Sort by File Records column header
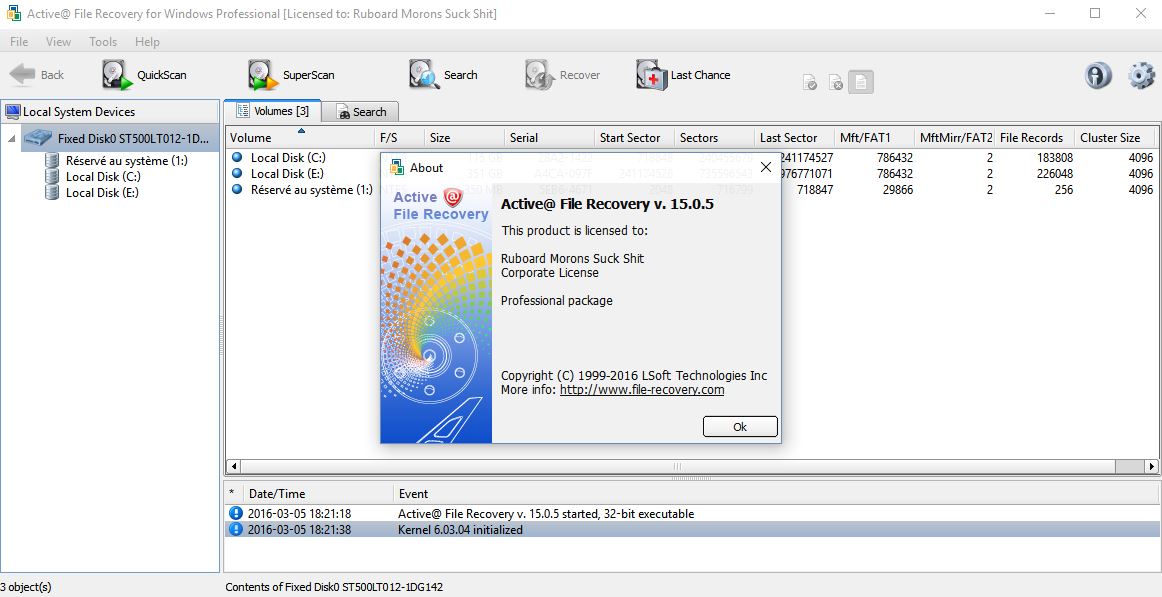 [1035, 137]
